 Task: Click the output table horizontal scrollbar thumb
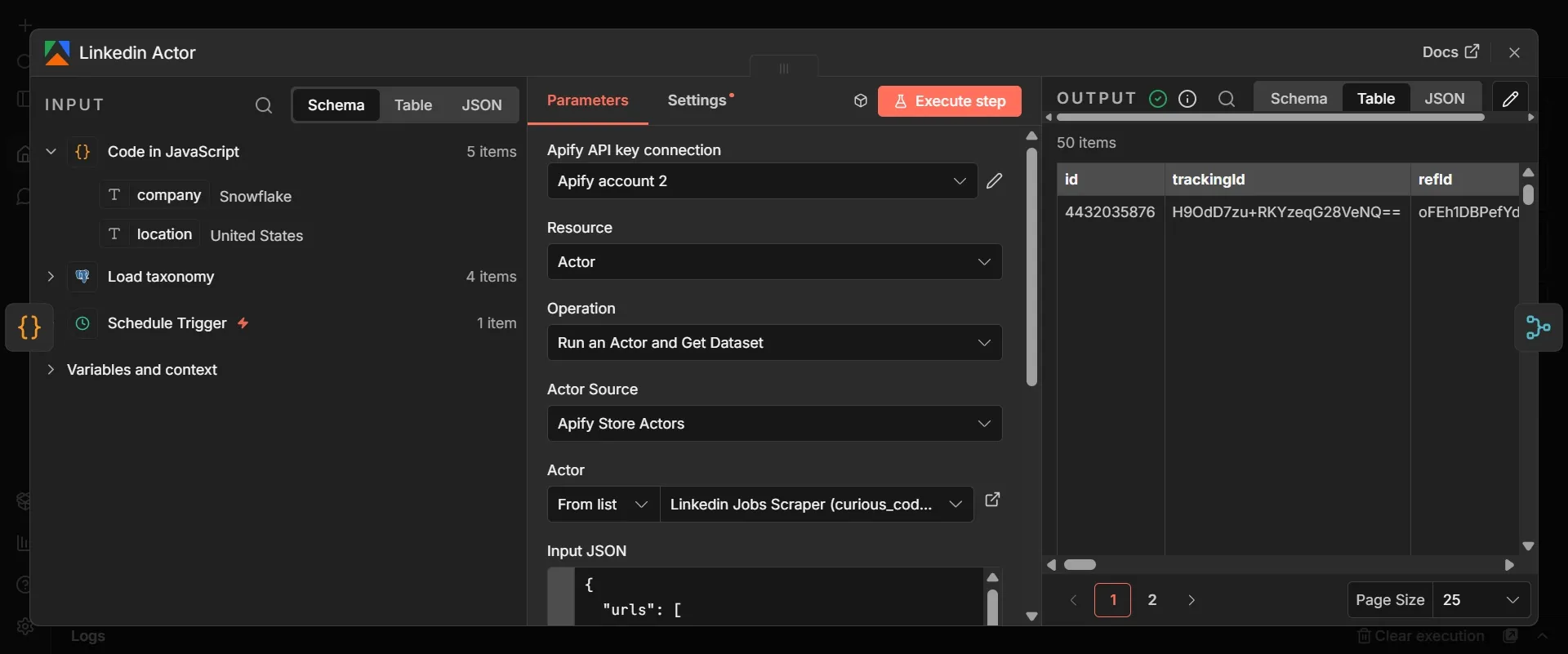pyautogui.click(x=1080, y=565)
